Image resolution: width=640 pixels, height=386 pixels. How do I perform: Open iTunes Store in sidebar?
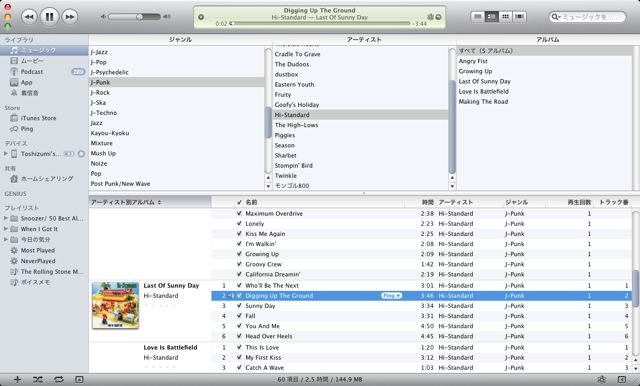click(x=38, y=118)
